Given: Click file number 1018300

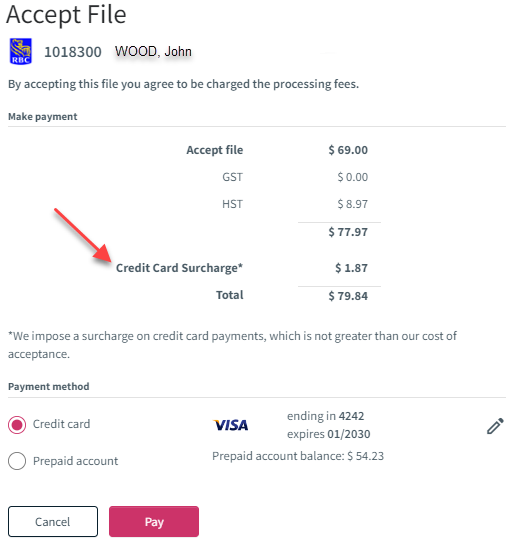Looking at the screenshot, I should (73, 52).
